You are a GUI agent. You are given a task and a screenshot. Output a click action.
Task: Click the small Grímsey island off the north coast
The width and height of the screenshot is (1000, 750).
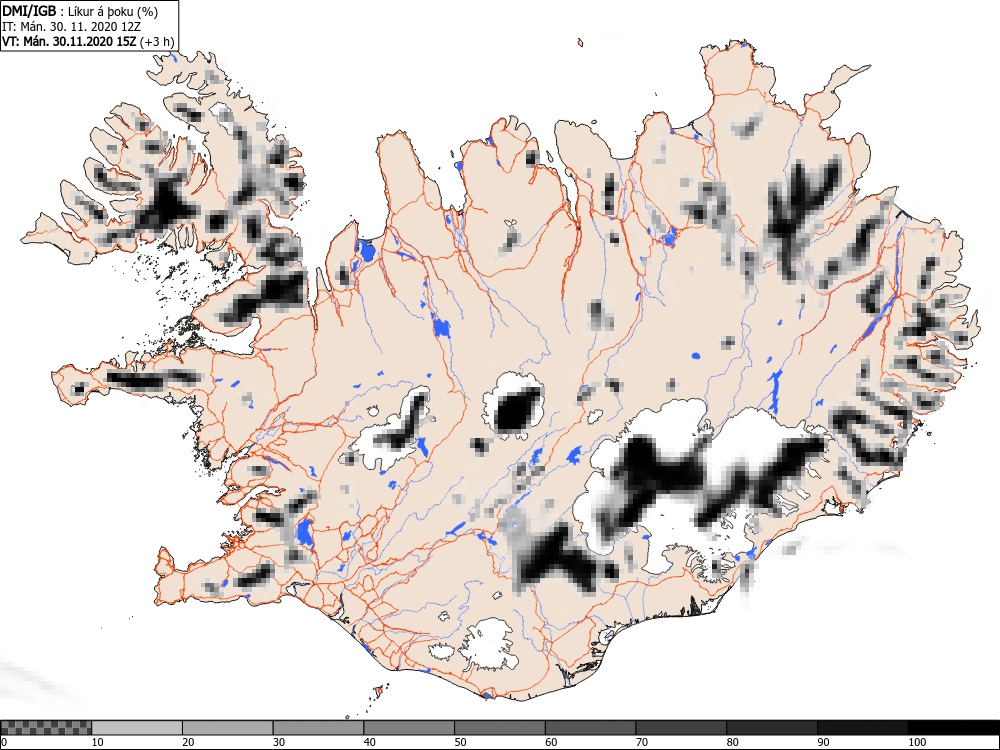click(x=580, y=43)
